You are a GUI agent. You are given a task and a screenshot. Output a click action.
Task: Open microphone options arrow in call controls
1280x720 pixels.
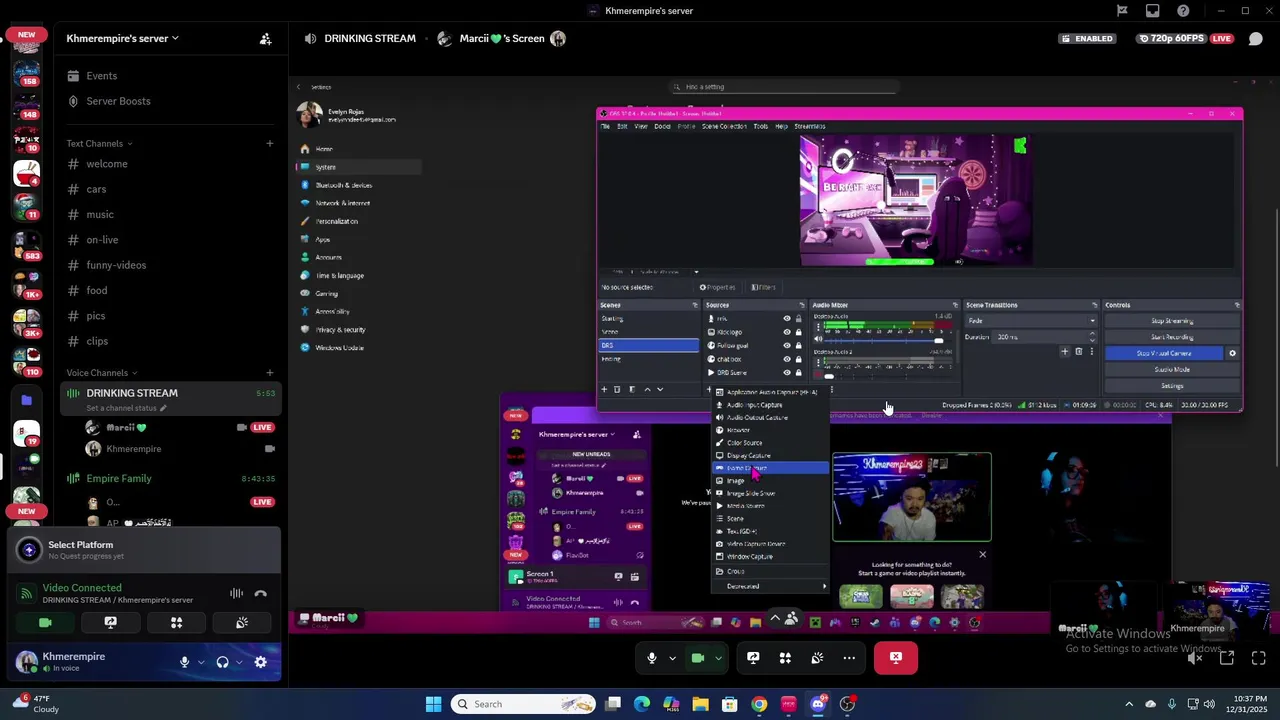coord(672,658)
